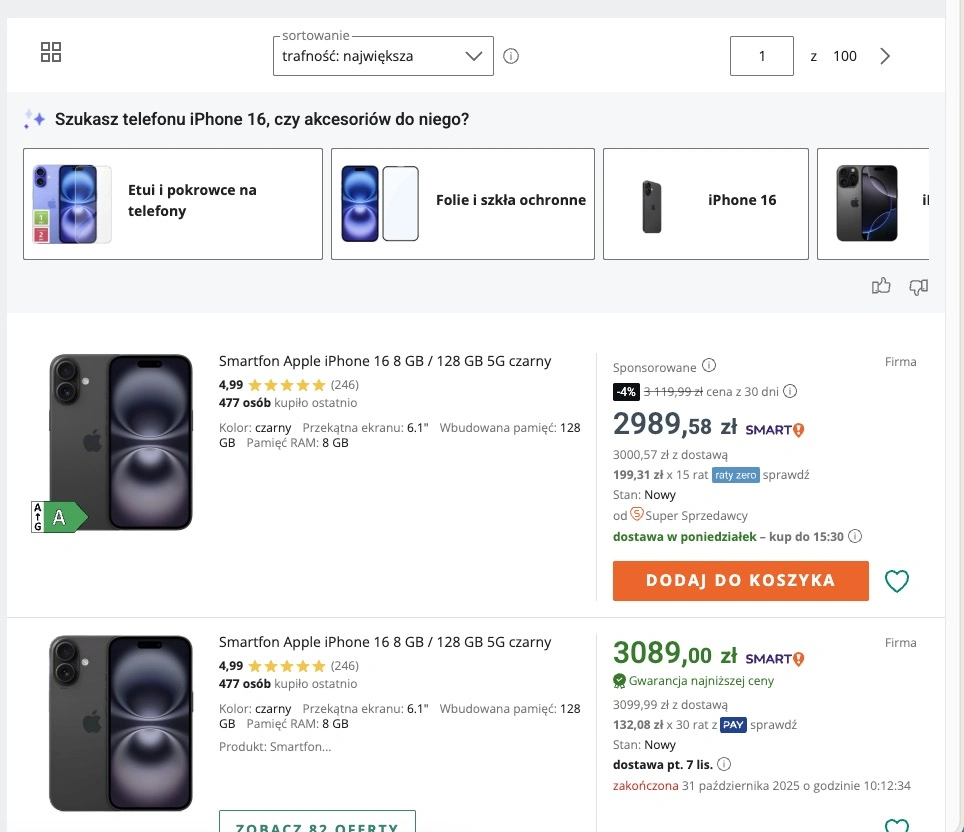964x832 pixels.
Task: Click energy class A label
Action: point(59,517)
